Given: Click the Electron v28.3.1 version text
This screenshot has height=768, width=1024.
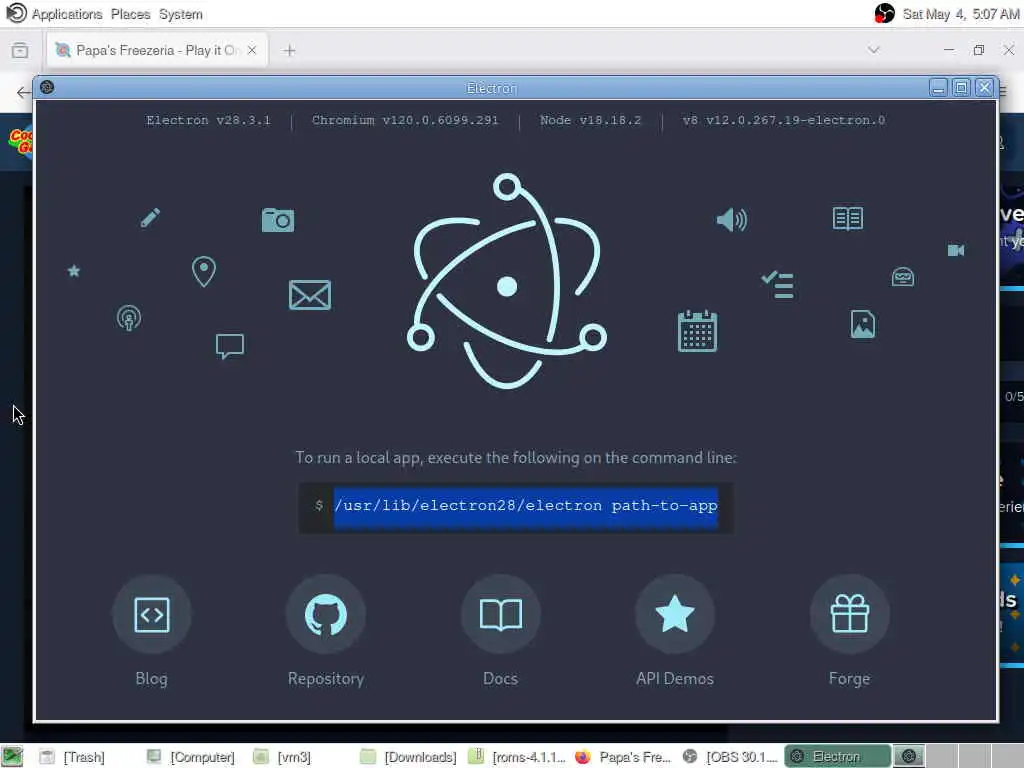Looking at the screenshot, I should pyautogui.click(x=208, y=120).
